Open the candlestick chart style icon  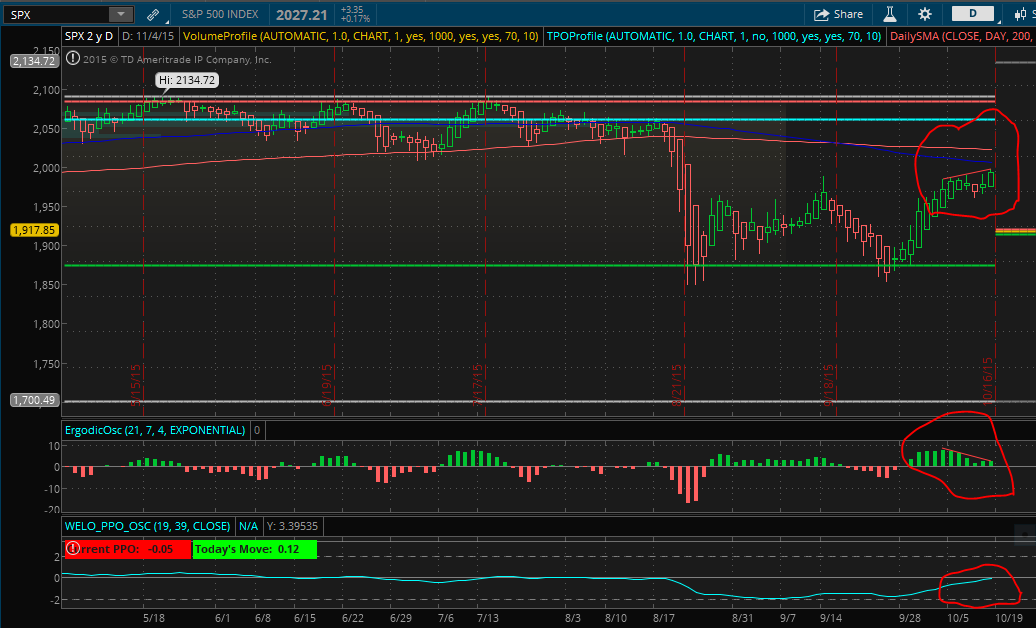point(1020,14)
